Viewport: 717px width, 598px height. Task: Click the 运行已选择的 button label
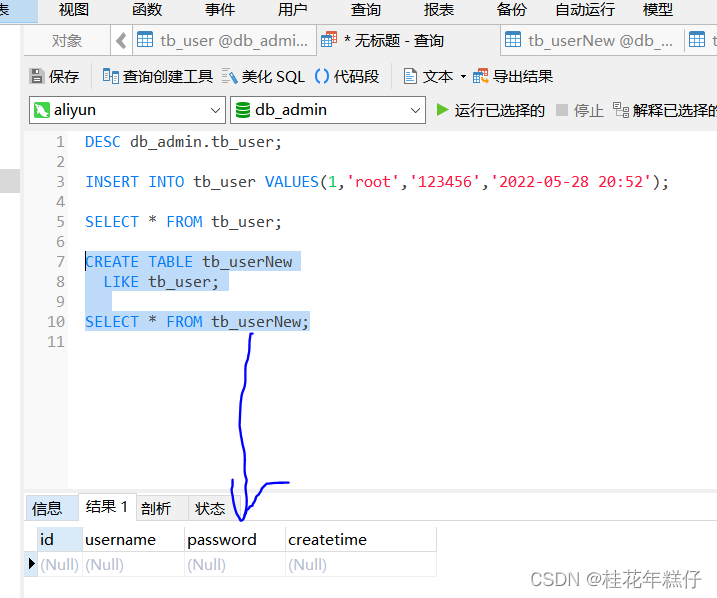pyautogui.click(x=499, y=110)
